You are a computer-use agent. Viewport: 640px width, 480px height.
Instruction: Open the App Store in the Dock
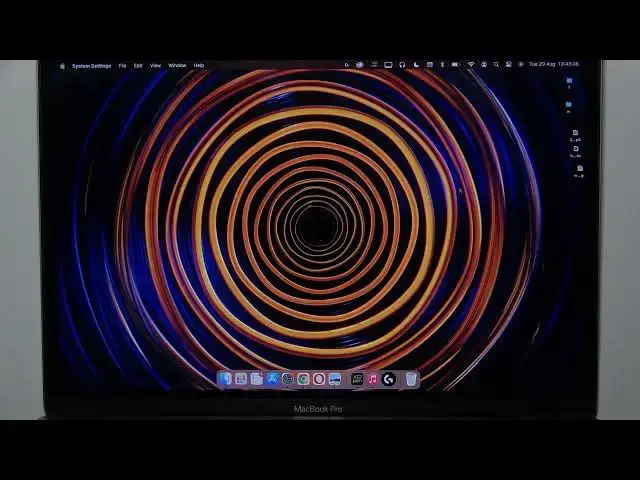[272, 379]
